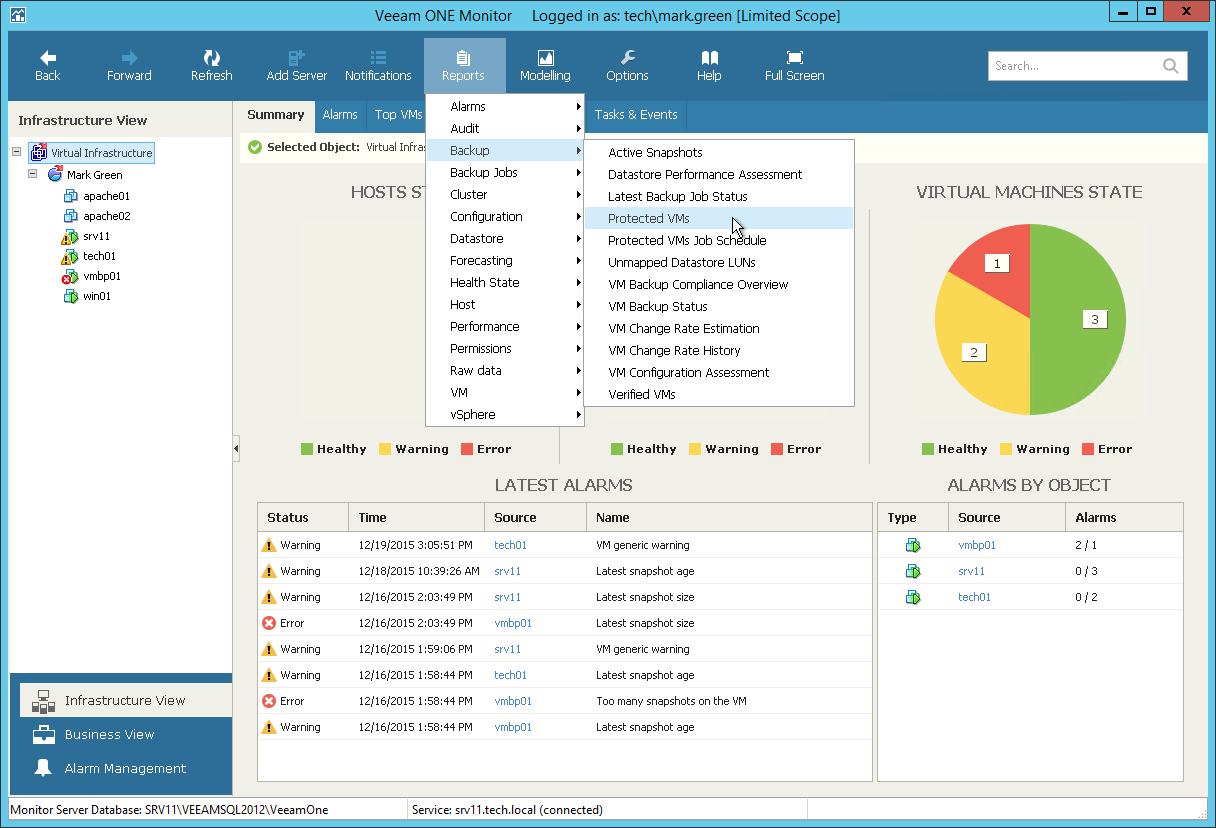1216x828 pixels.
Task: Sort latest alarms by Status column
Action: click(x=303, y=518)
